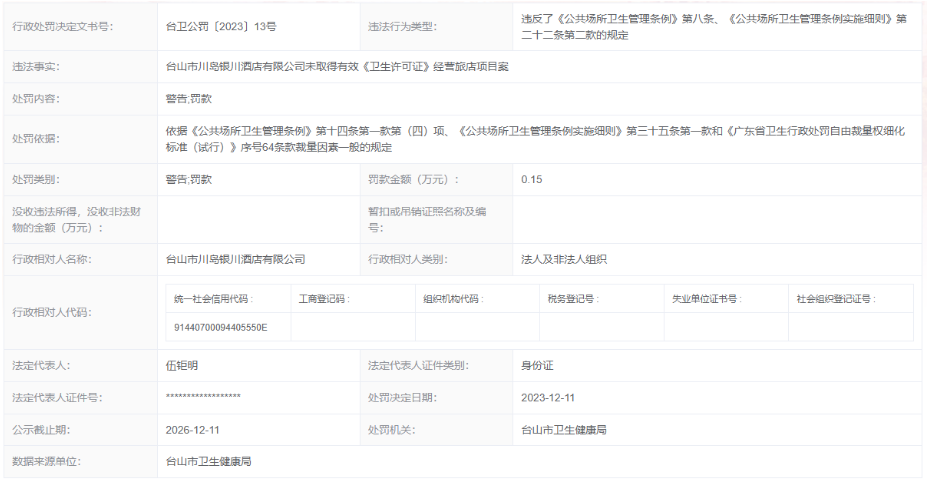This screenshot has width=930, height=483.
Task: Click the 法人及非法人组织 category value
Action: (x=564, y=259)
